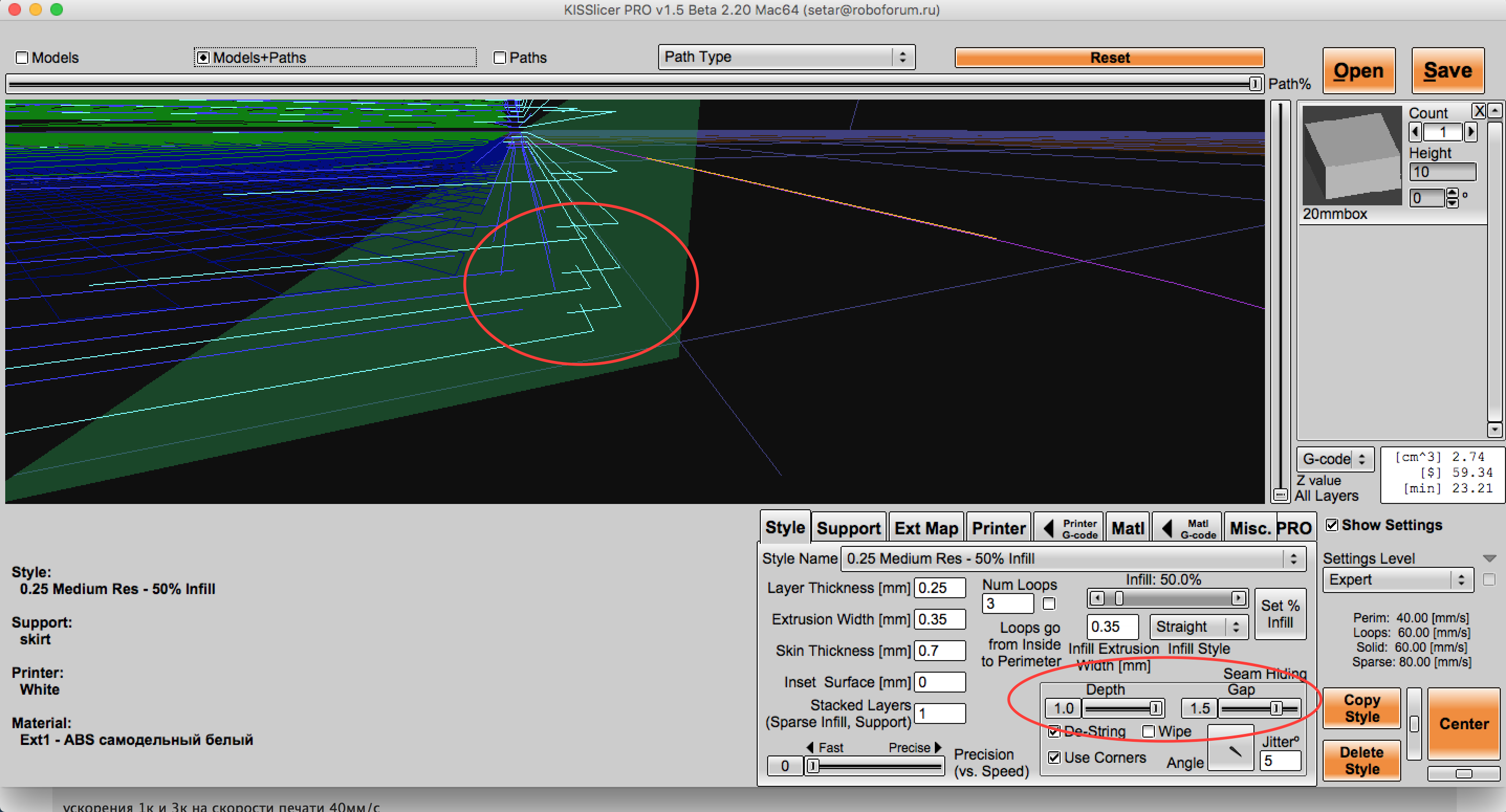Uncheck Show Settings checkbox
Image resolution: width=1506 pixels, height=812 pixels.
(x=1332, y=525)
